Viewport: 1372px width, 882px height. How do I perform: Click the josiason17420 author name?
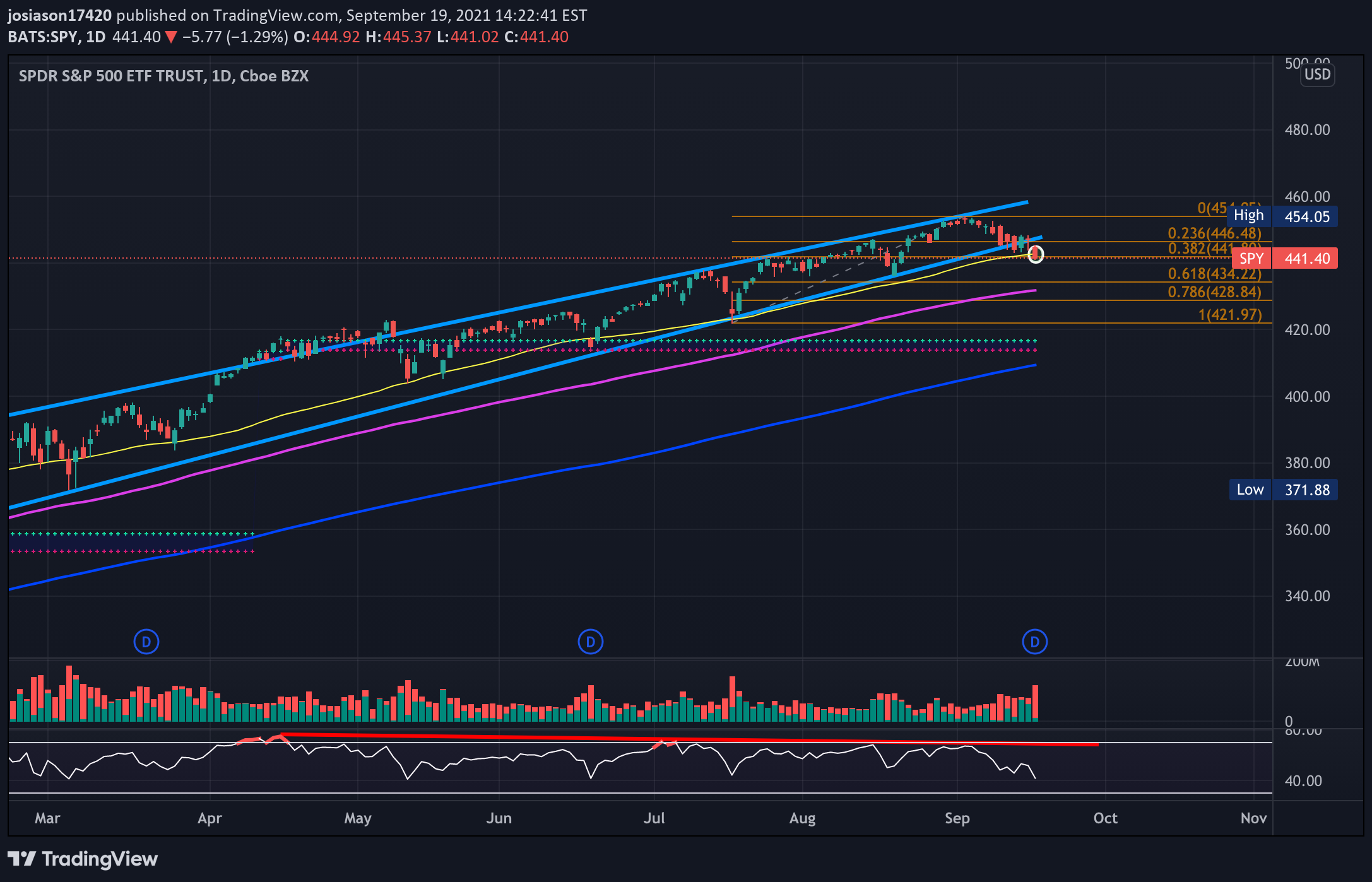(60, 15)
